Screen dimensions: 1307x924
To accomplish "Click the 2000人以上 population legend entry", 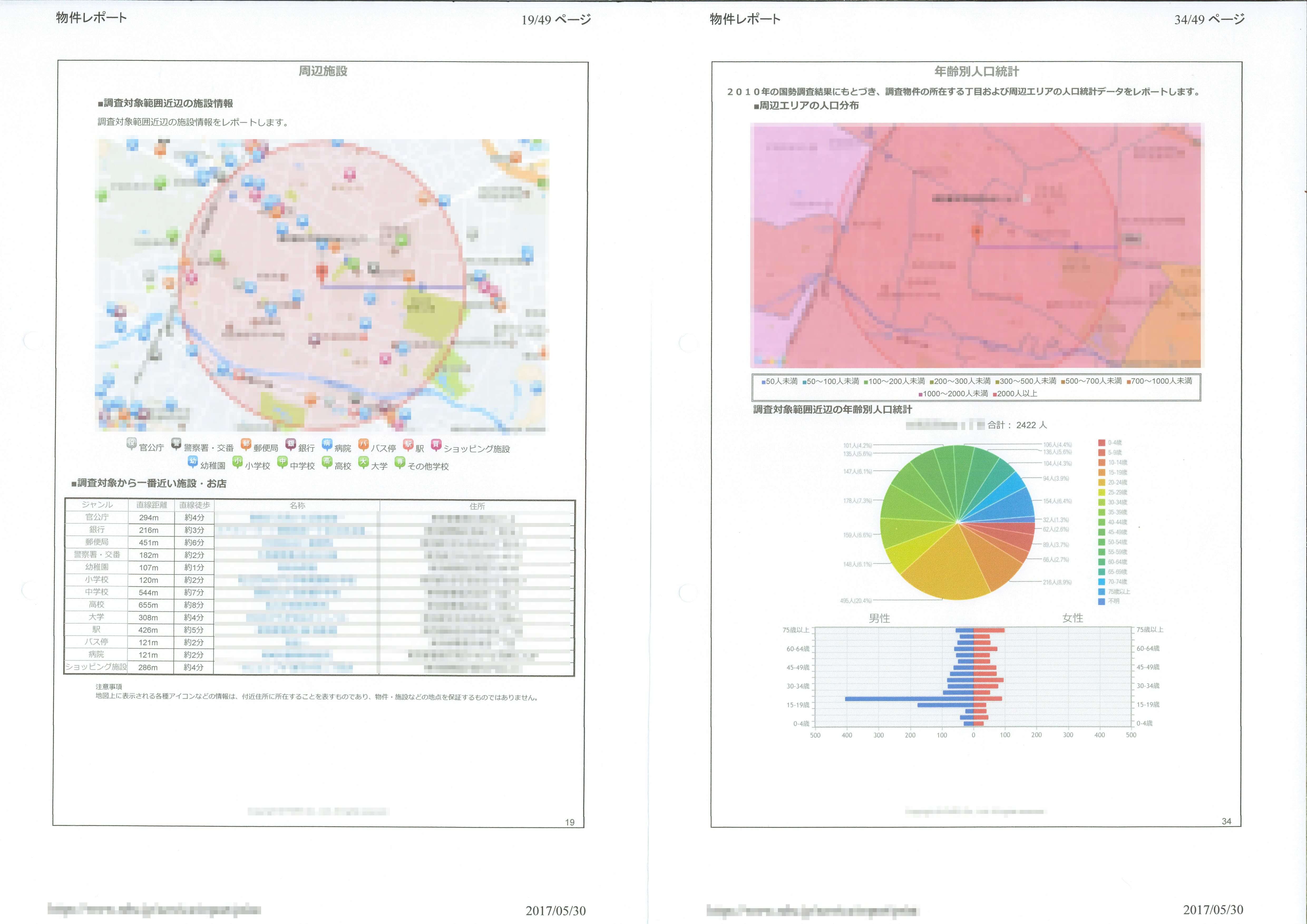I will (1015, 393).
